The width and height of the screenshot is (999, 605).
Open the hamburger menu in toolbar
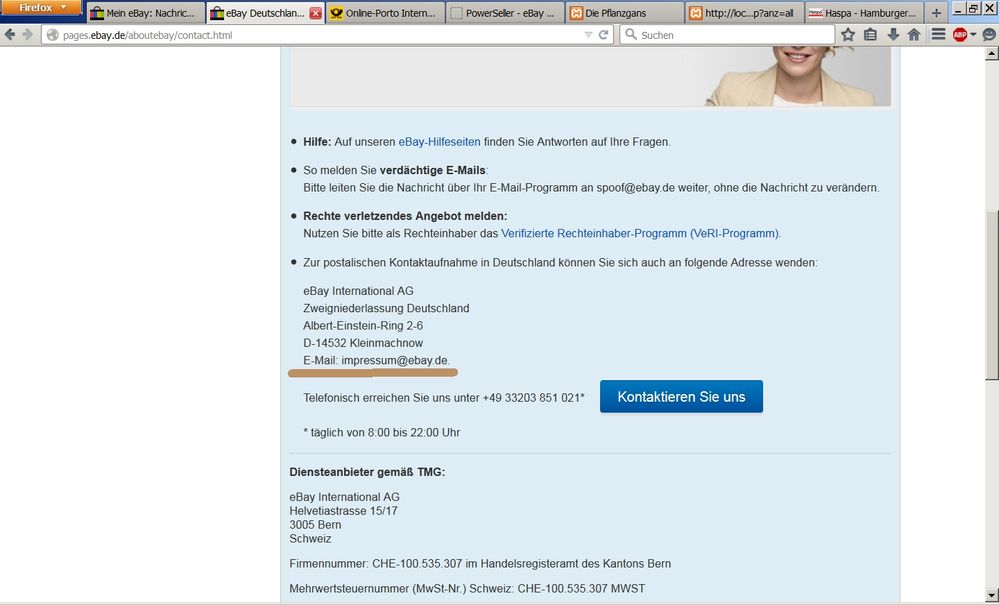pos(939,35)
